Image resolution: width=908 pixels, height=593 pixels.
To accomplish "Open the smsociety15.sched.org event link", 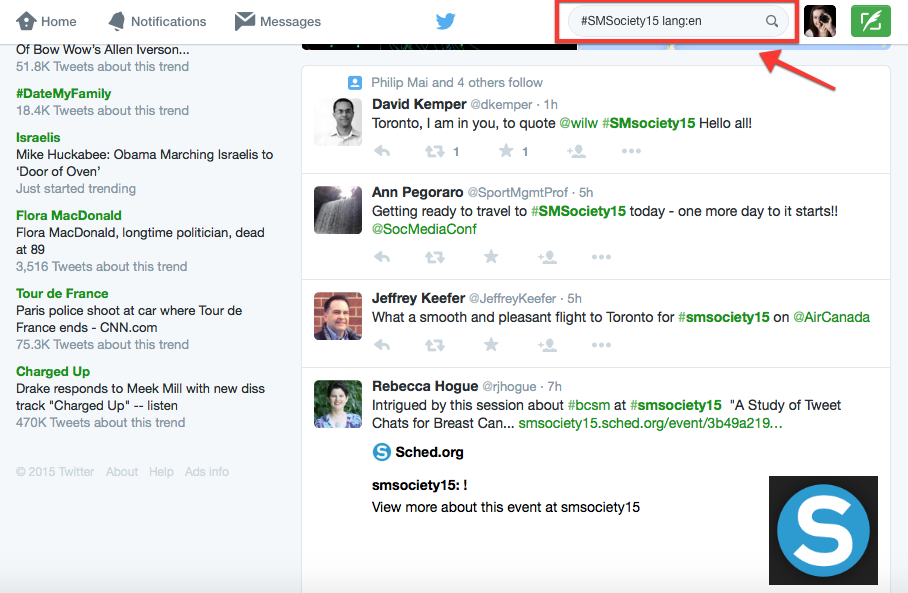I will click(x=650, y=423).
